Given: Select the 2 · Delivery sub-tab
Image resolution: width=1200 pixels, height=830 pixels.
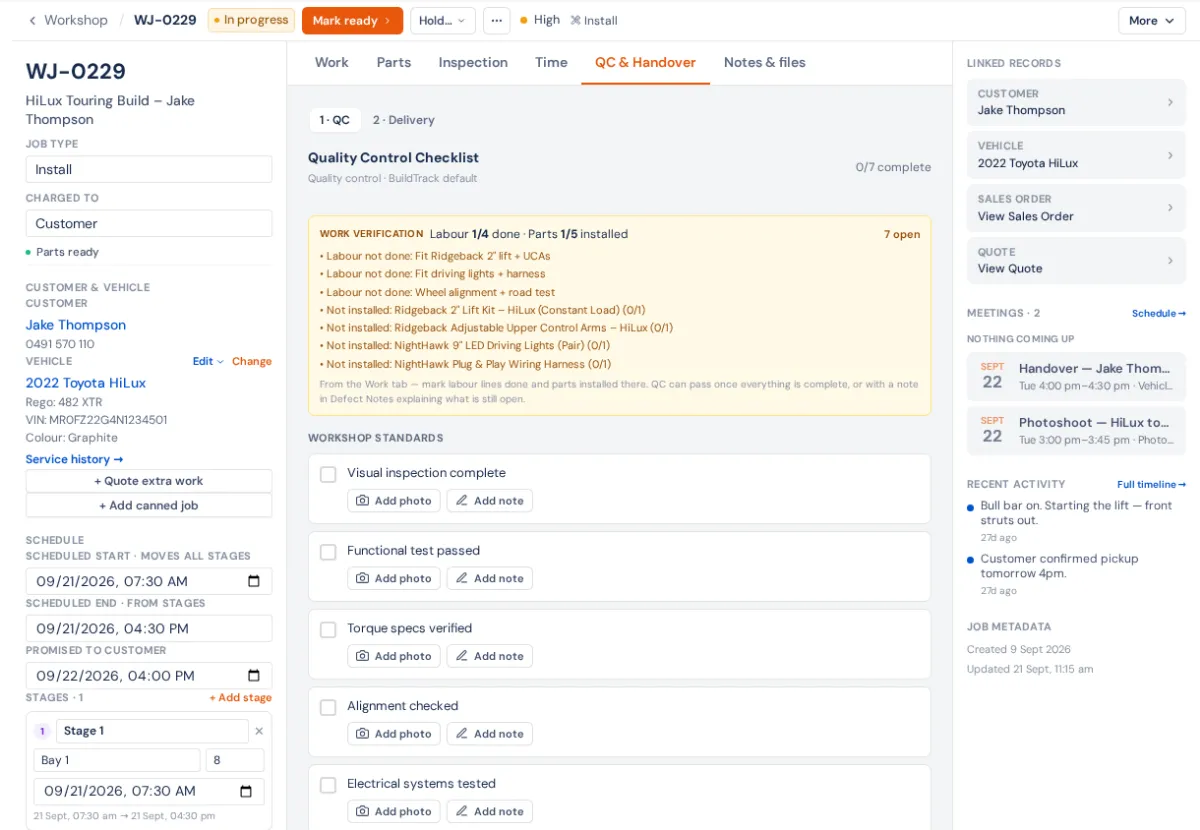Looking at the screenshot, I should [404, 120].
